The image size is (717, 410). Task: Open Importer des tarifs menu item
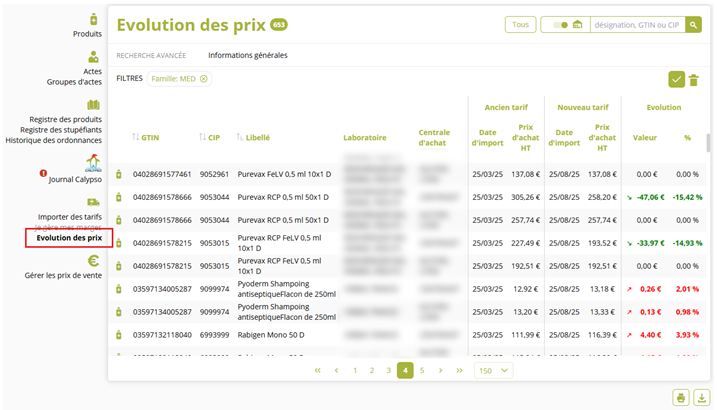70,217
